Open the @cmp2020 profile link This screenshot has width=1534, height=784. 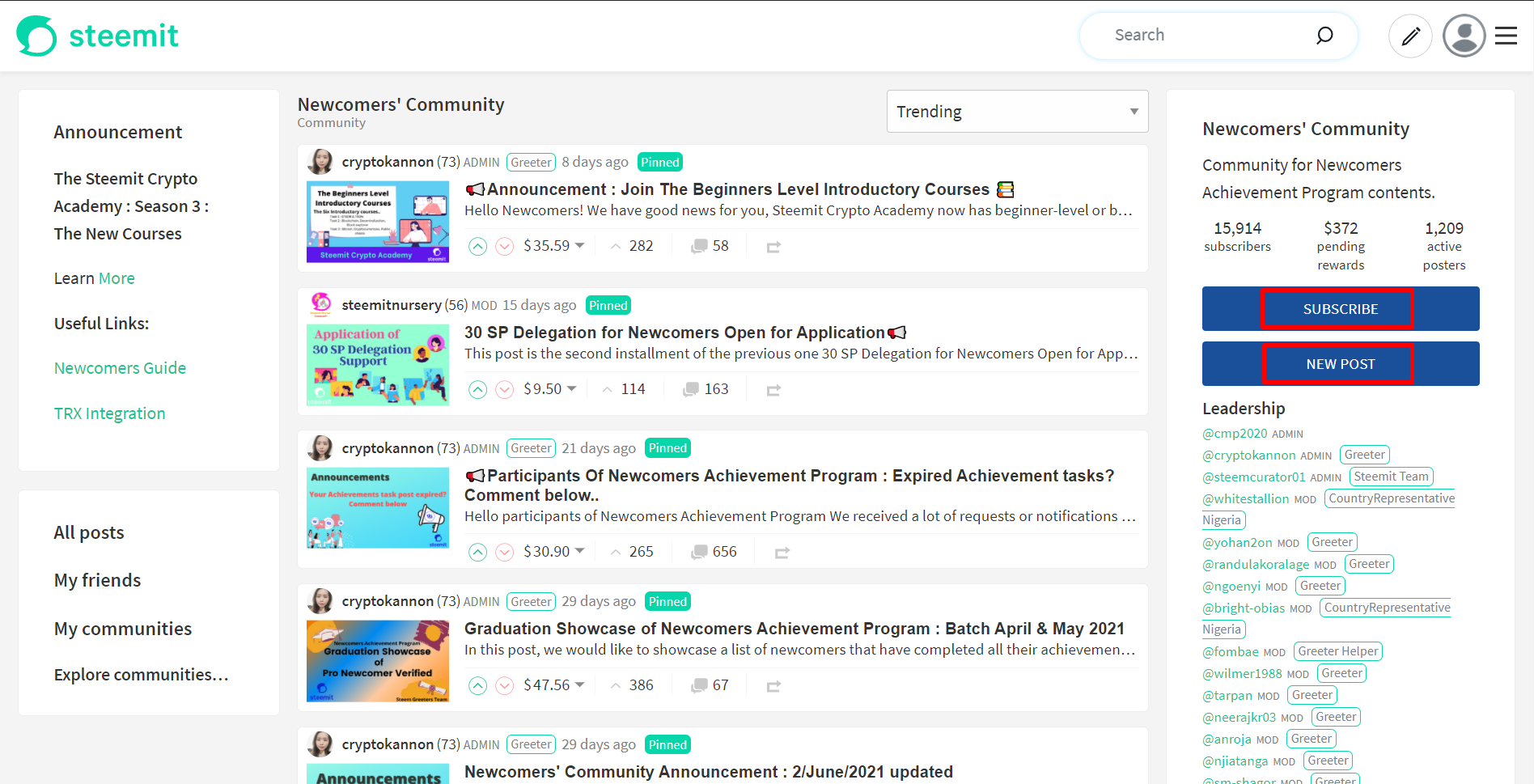click(1235, 434)
